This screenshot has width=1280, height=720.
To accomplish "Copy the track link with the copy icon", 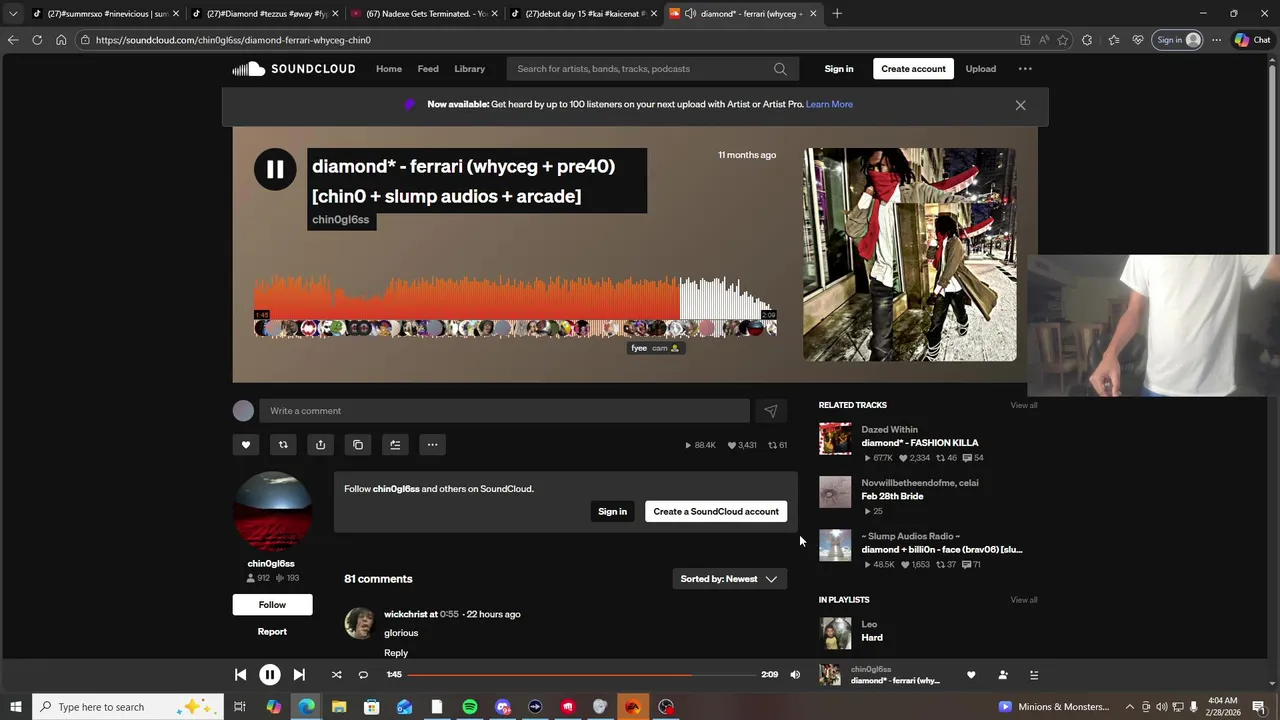I will click(x=358, y=445).
